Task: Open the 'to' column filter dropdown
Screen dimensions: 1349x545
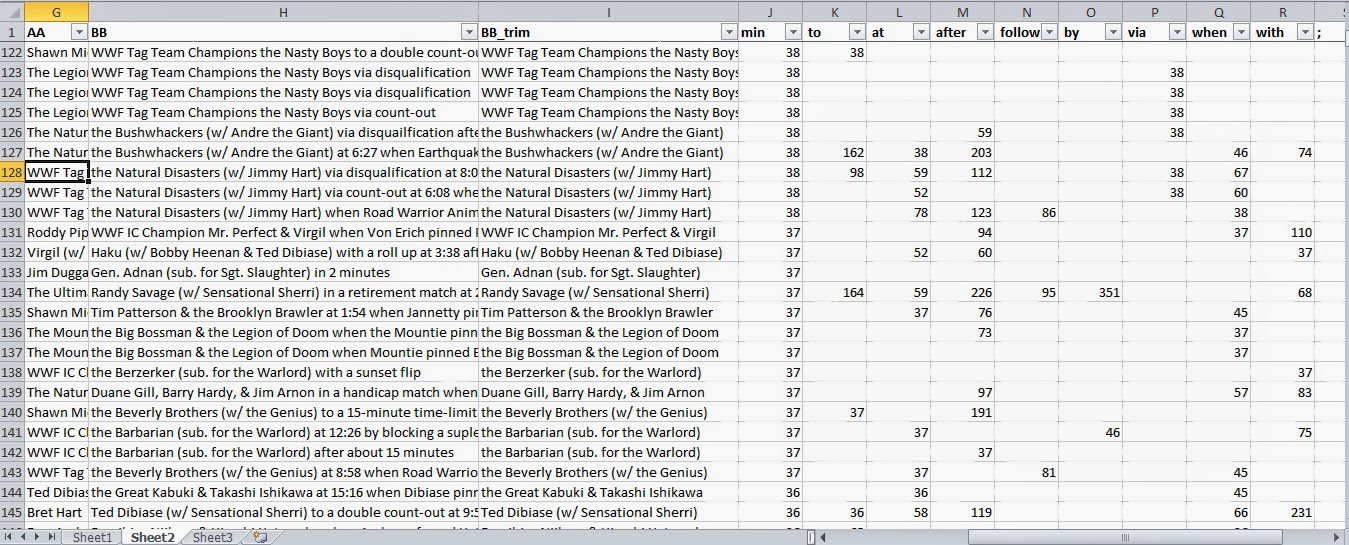Action: pos(857,32)
